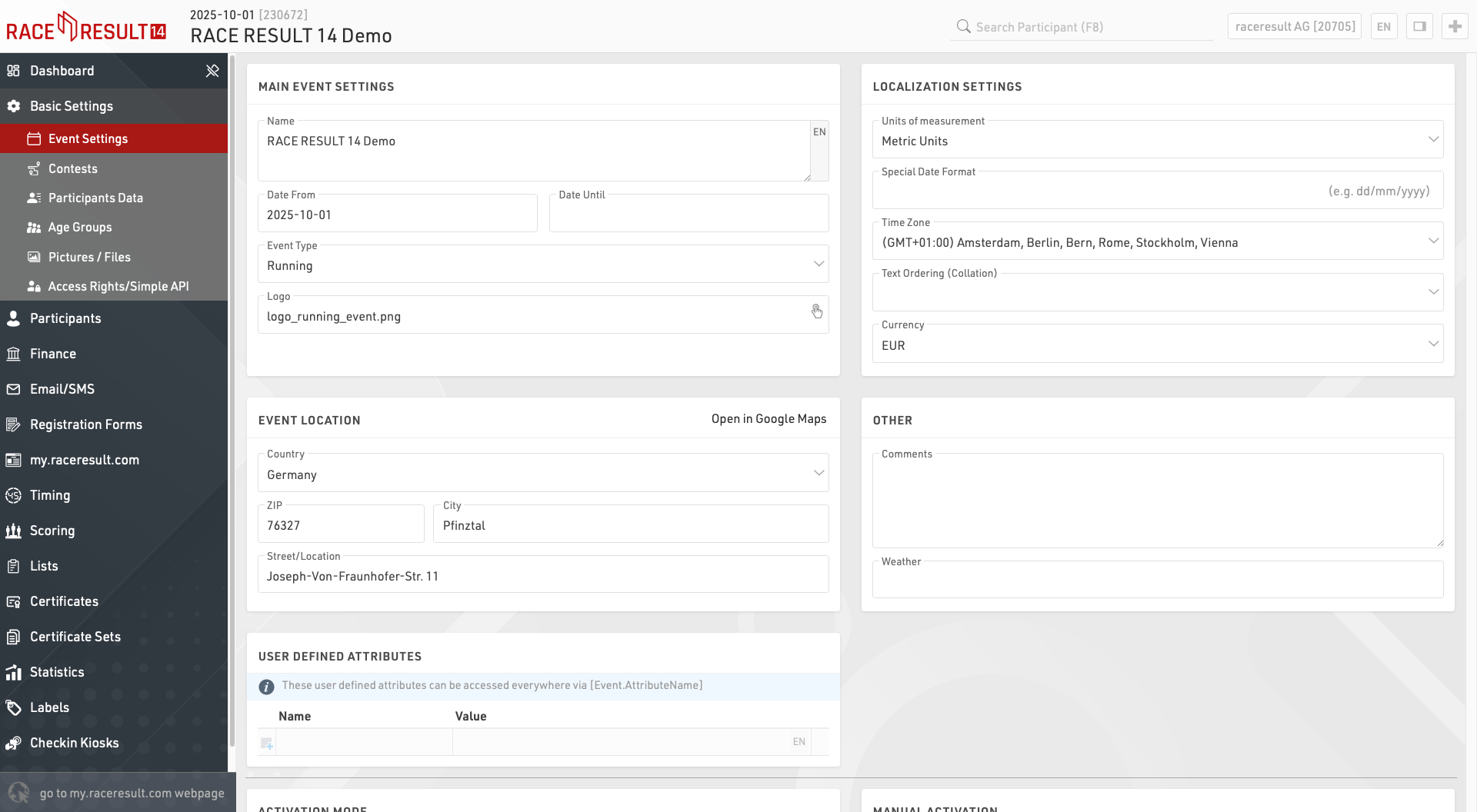Toggle side panel layout button in header
Screen dimensions: 1477x812
[x=1419, y=26]
